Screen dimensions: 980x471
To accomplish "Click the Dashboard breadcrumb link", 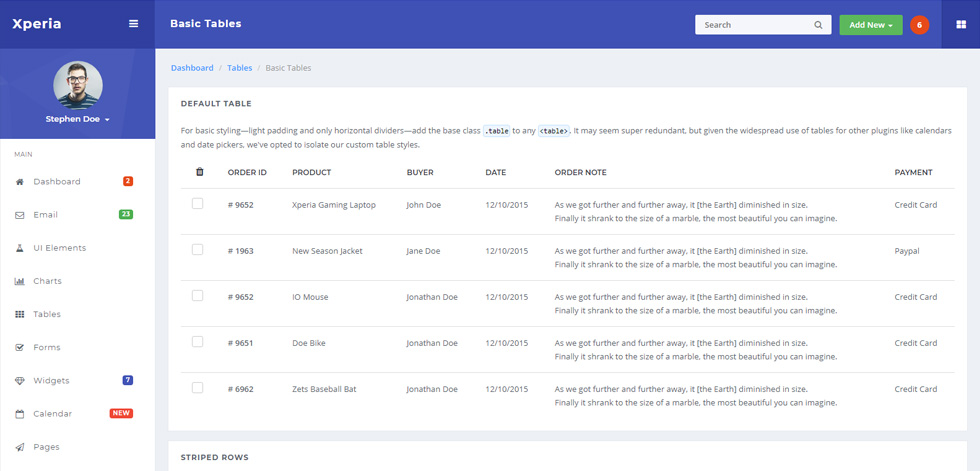I will (x=192, y=67).
